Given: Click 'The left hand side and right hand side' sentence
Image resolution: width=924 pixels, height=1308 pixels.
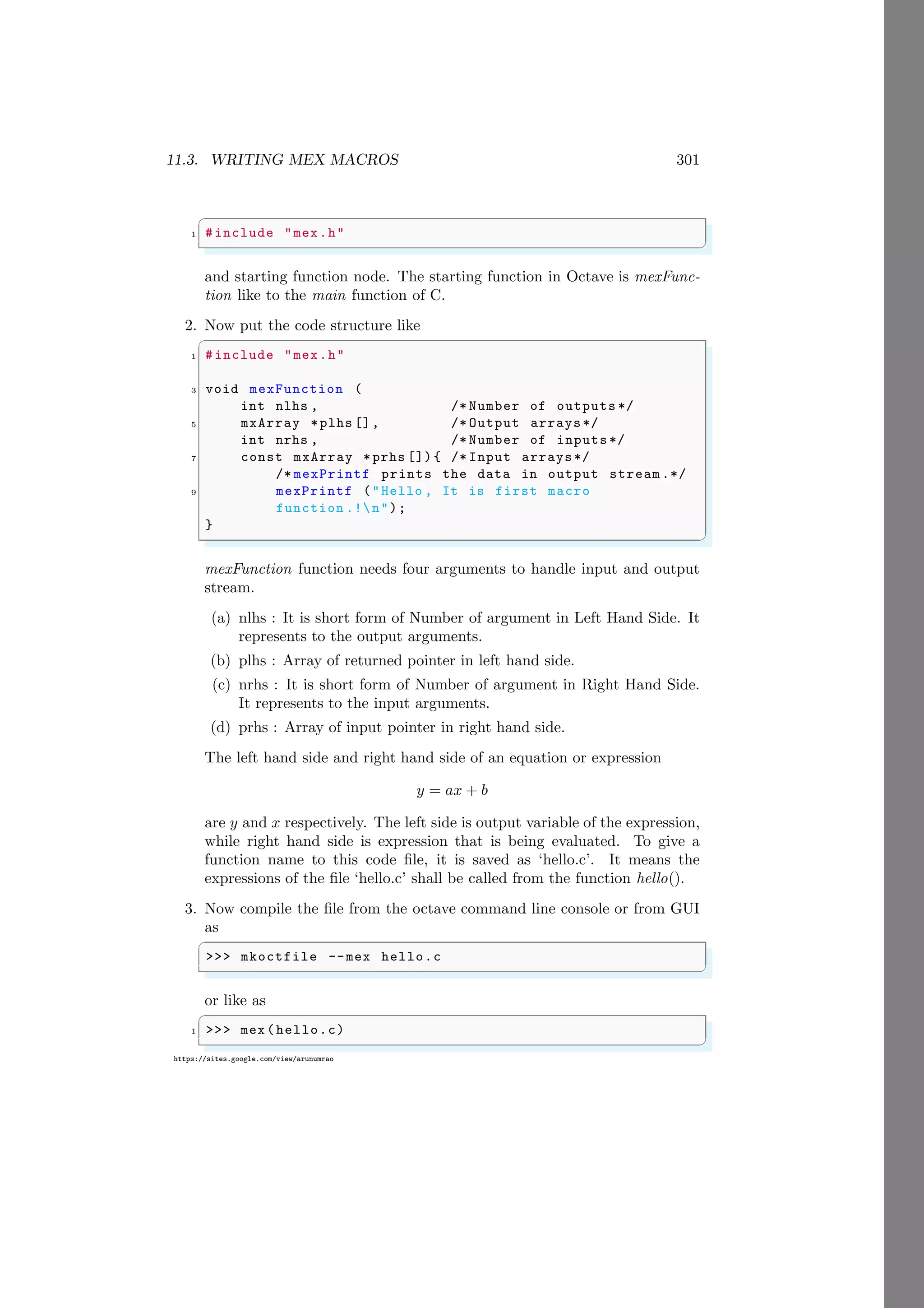Looking at the screenshot, I should [x=433, y=758].
